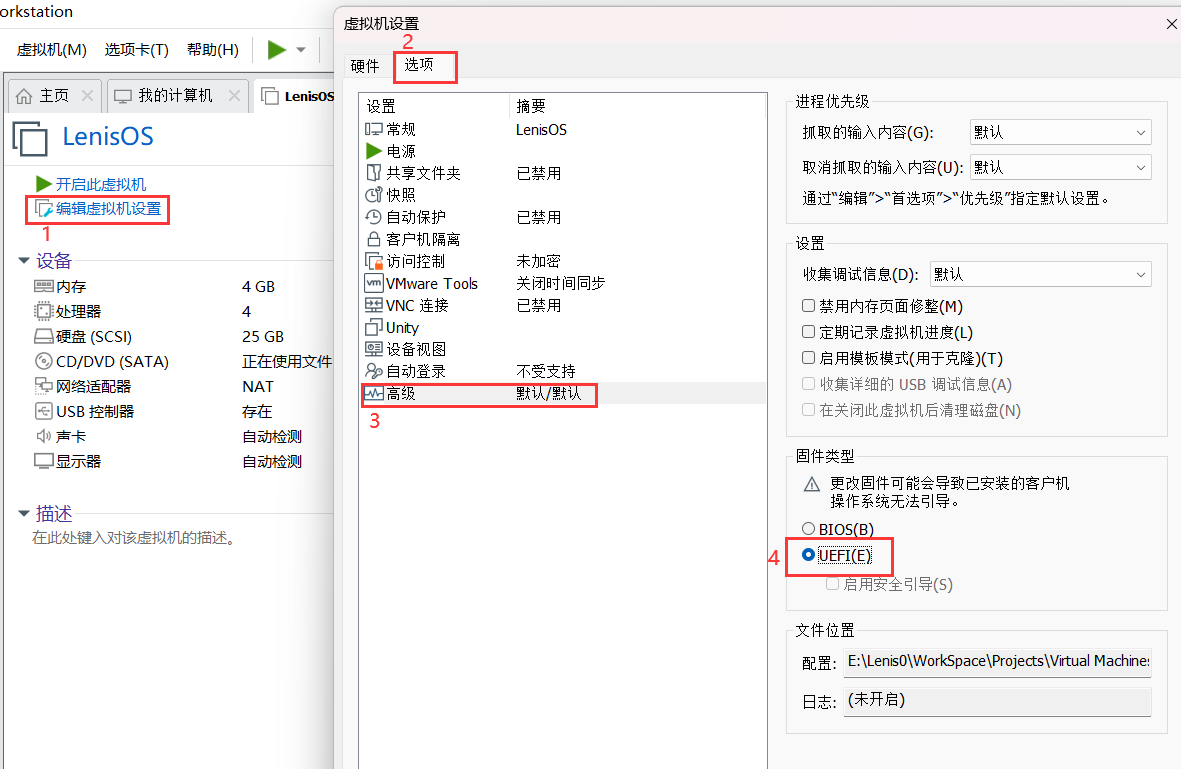Click the 描述 text area placeholder
1181x769 pixels.
(x=134, y=538)
